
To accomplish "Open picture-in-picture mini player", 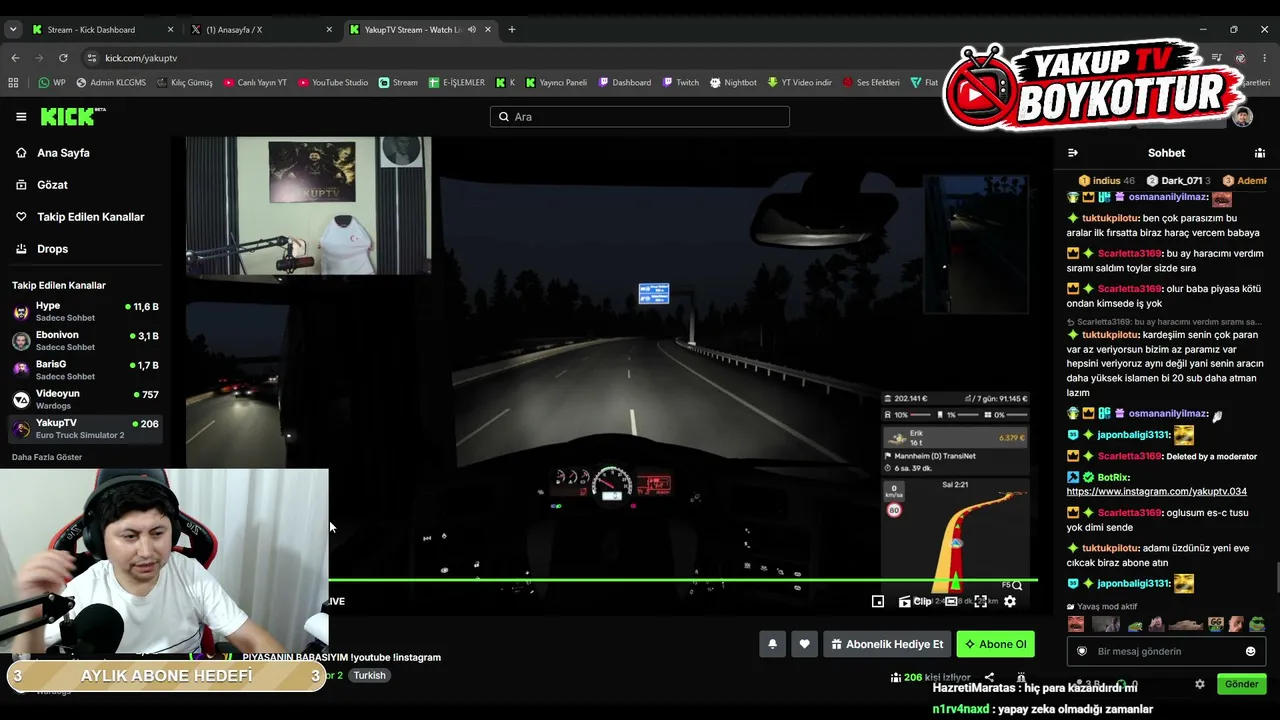I will [878, 601].
